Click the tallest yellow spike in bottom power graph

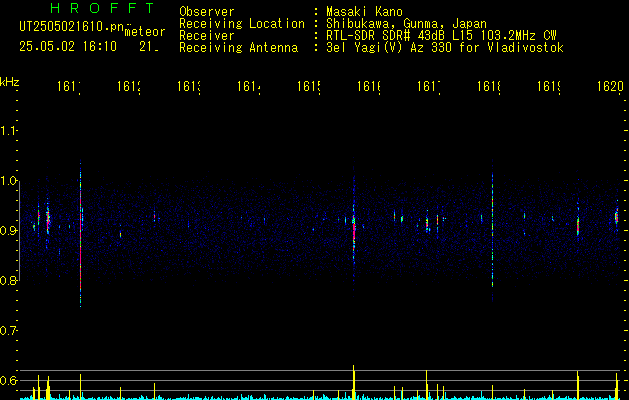coord(353,382)
